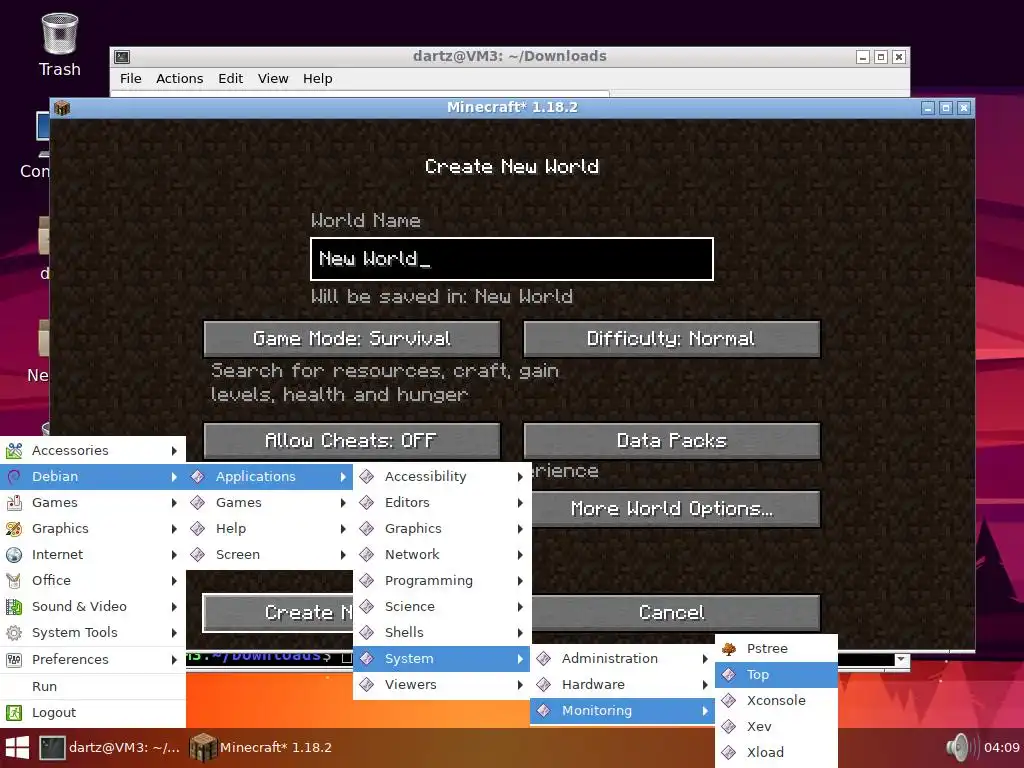Click the diamond icon beside Hardware
1024x768 pixels.
[x=543, y=684]
